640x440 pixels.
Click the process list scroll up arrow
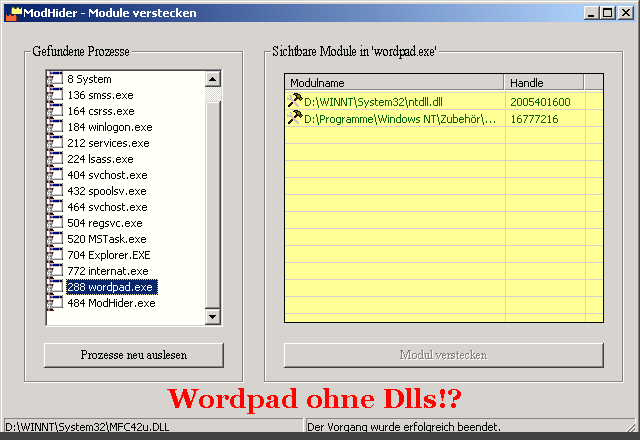coord(213,79)
